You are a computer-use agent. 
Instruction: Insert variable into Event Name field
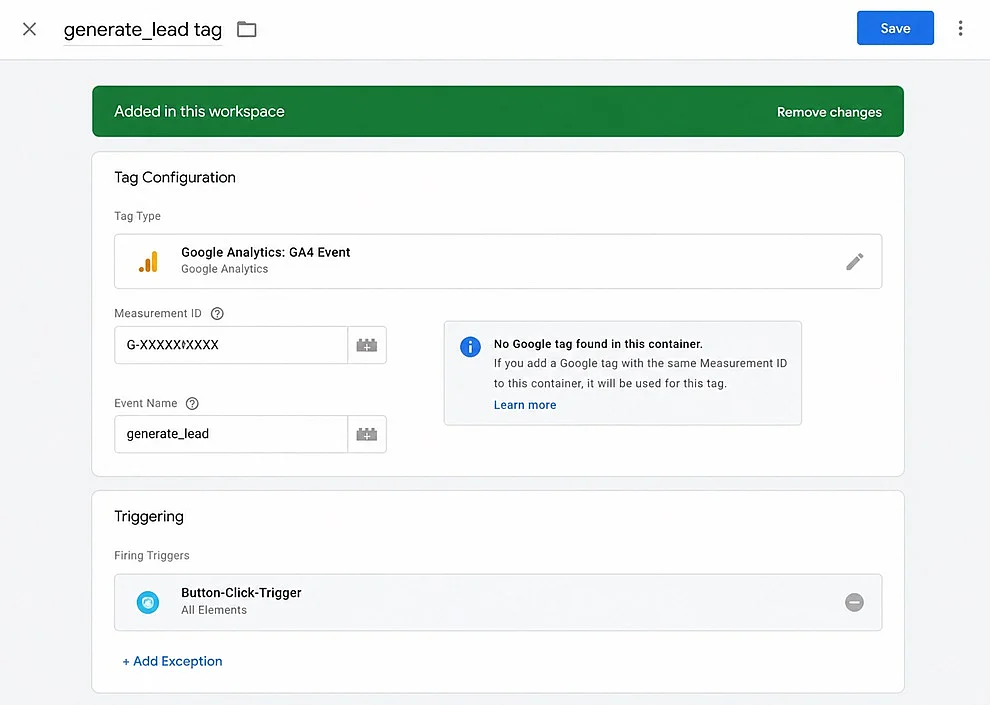(x=367, y=434)
